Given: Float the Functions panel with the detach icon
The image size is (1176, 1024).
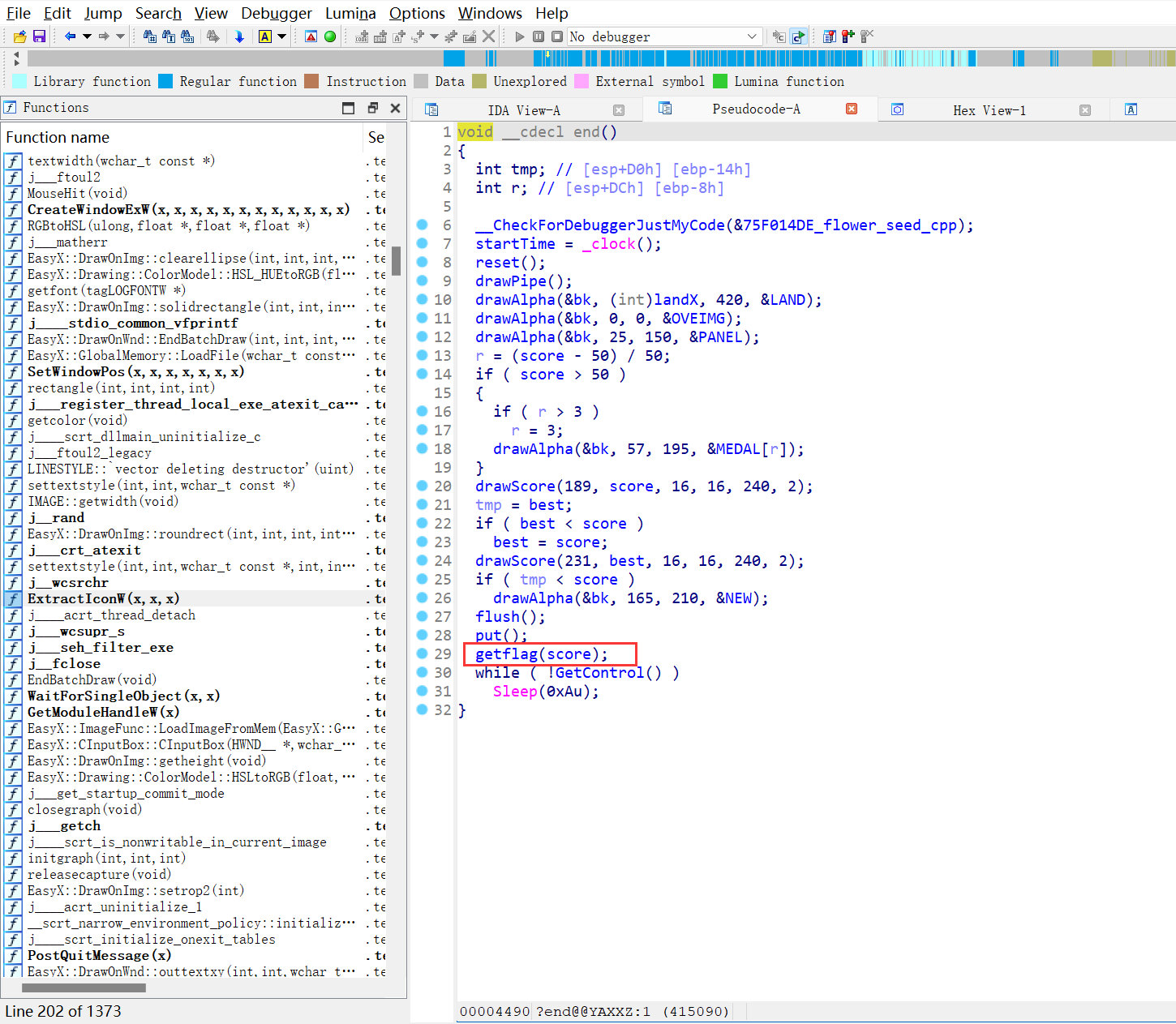Looking at the screenshot, I should (373, 108).
